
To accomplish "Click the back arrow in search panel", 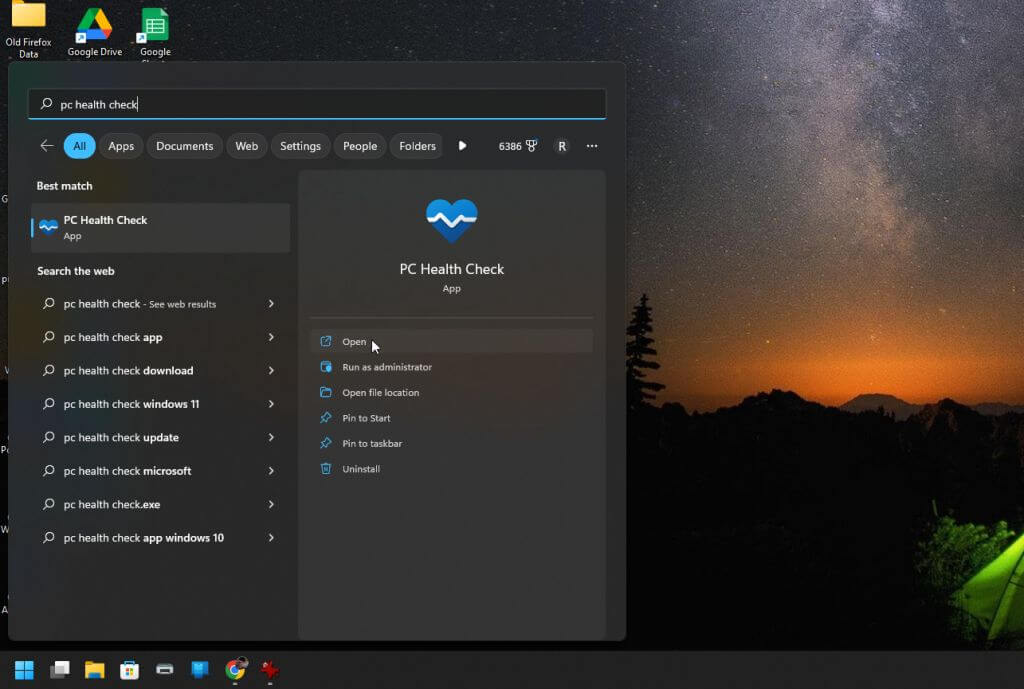I will 46,146.
